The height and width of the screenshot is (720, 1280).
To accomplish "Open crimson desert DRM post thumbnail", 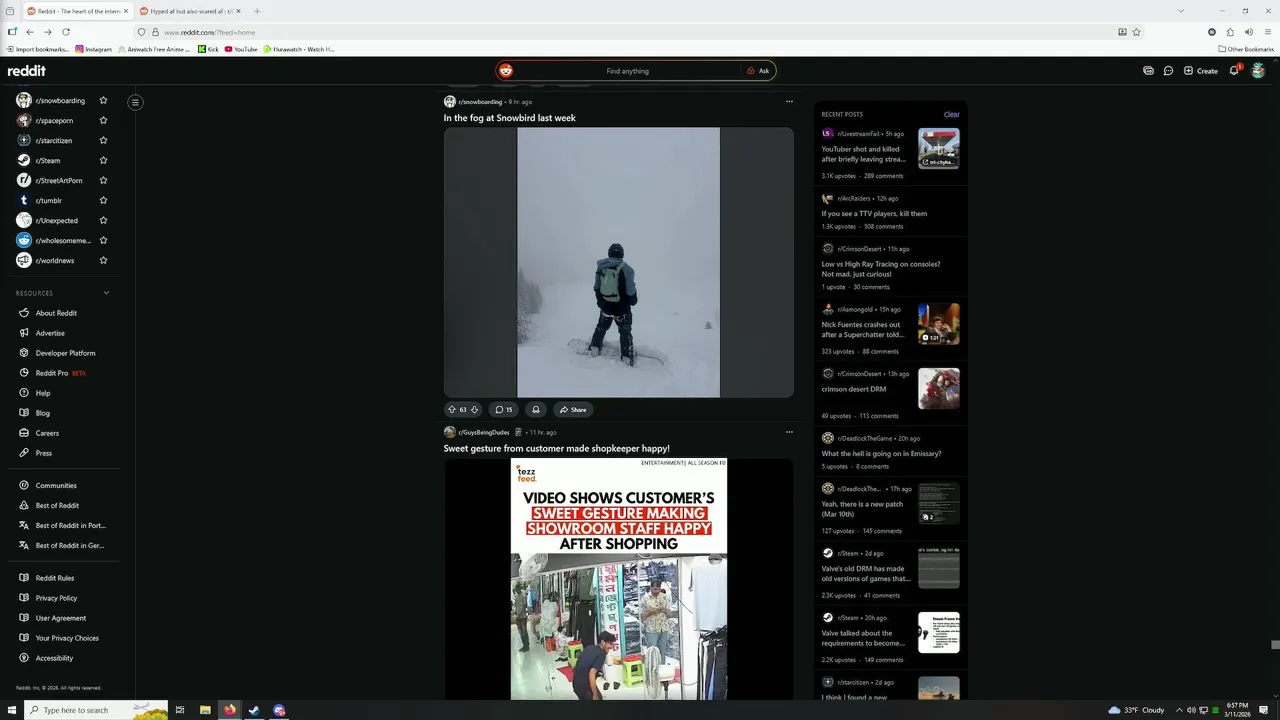I will 939,388.
